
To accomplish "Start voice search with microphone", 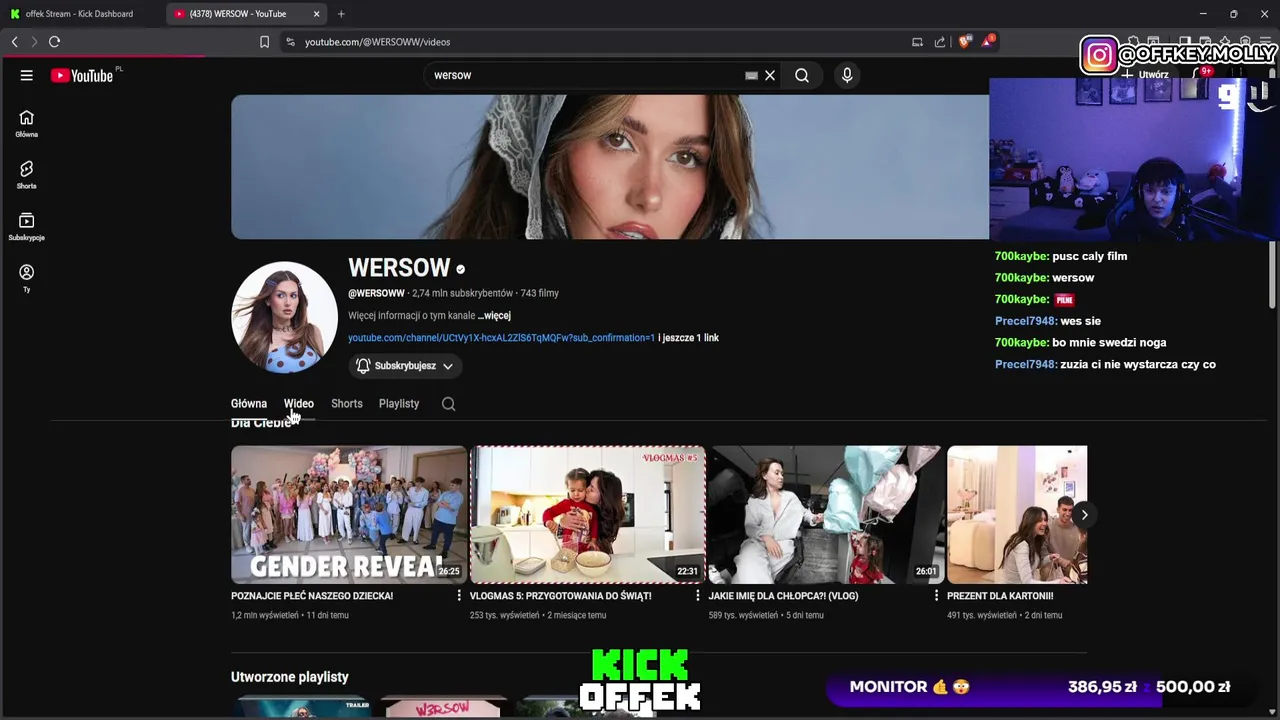I will 847,75.
